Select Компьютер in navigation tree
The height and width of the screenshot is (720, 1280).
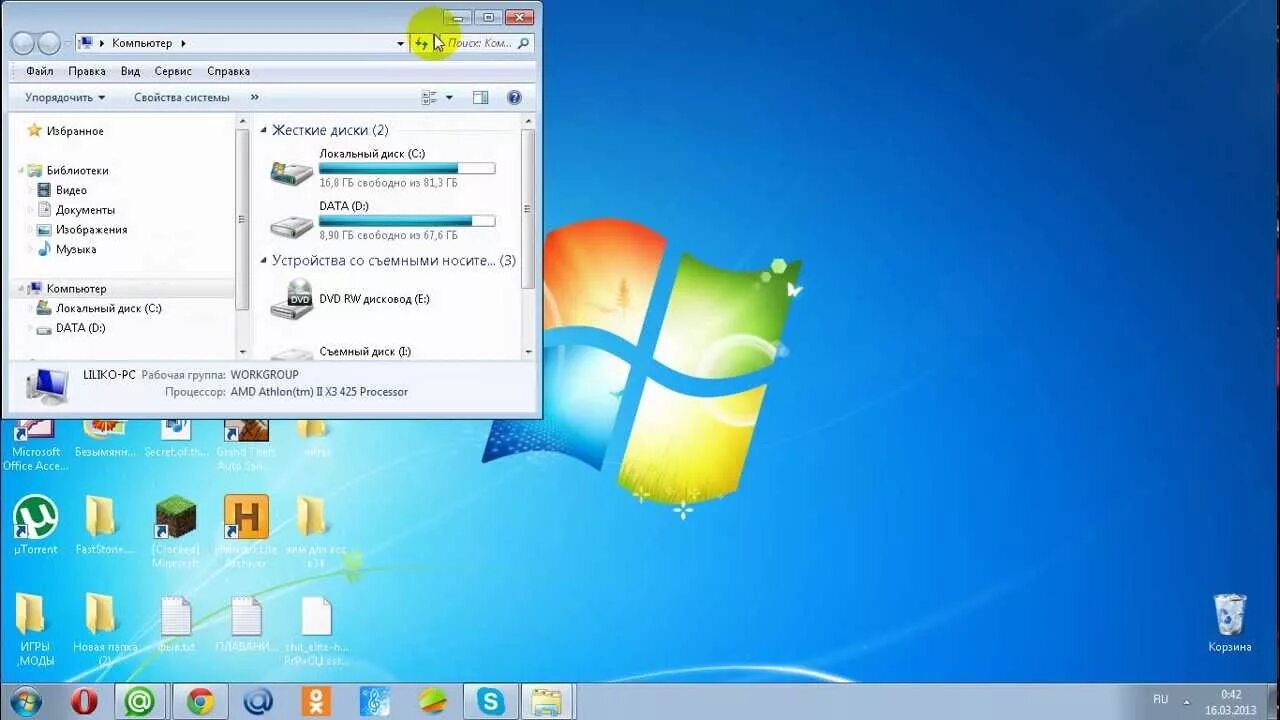click(76, 288)
